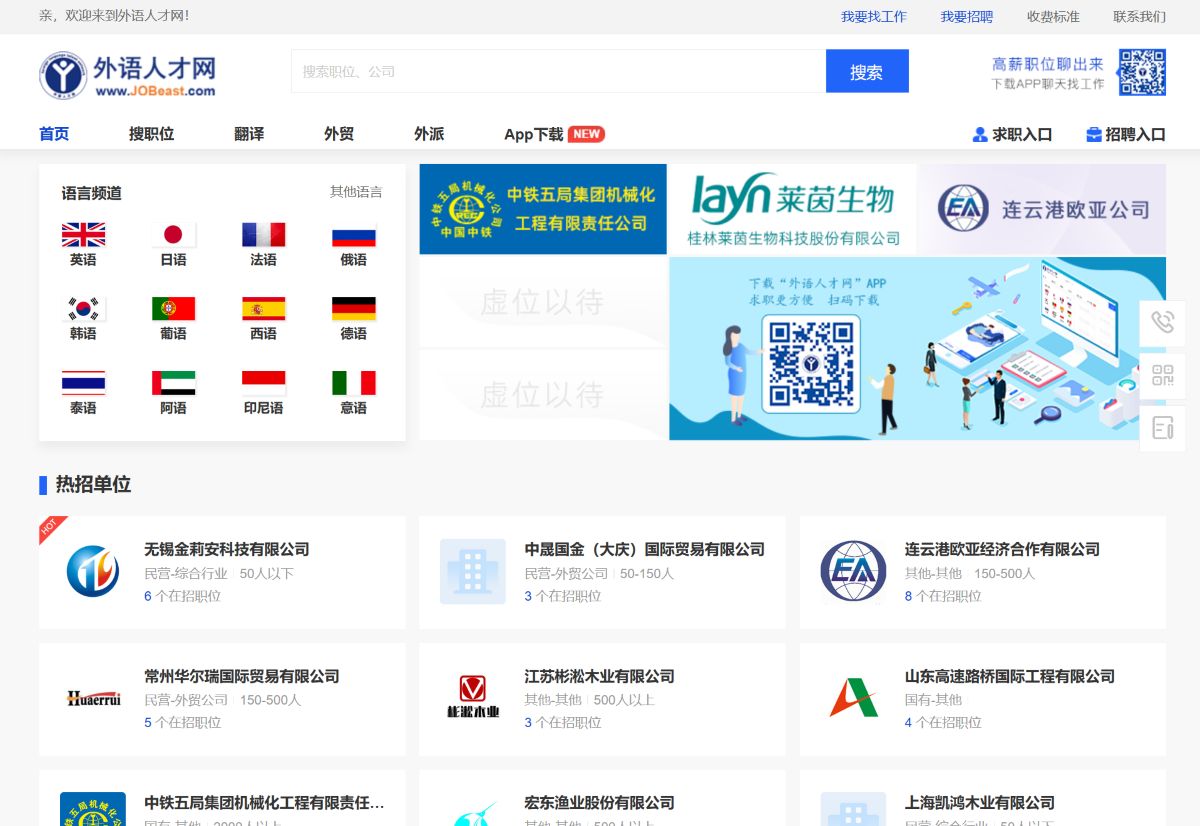Open 山东高速路桥国际工程有限公司 company name
Screen dimensions: 1200x826
coord(1010,676)
